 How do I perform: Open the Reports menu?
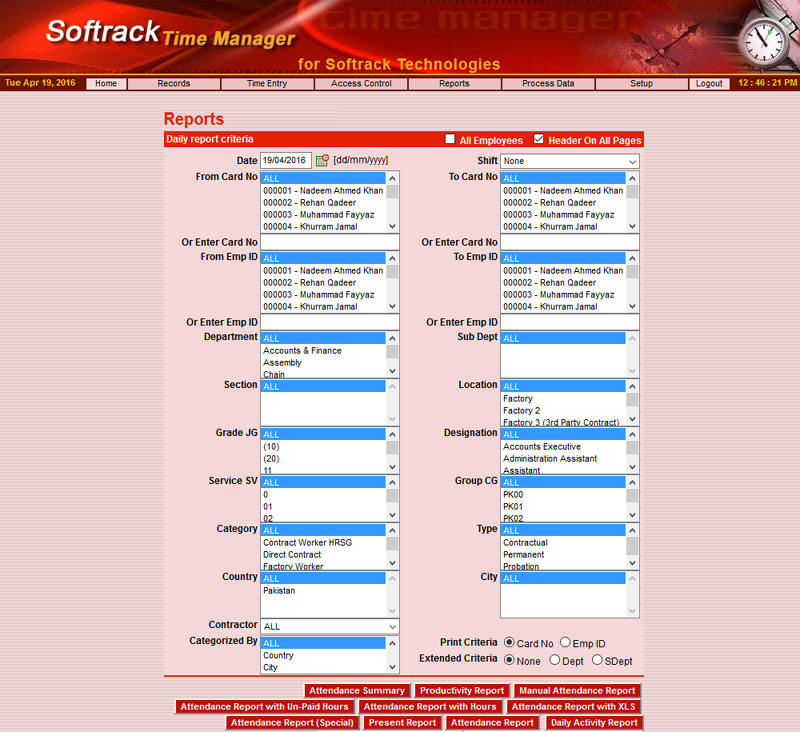pos(454,84)
